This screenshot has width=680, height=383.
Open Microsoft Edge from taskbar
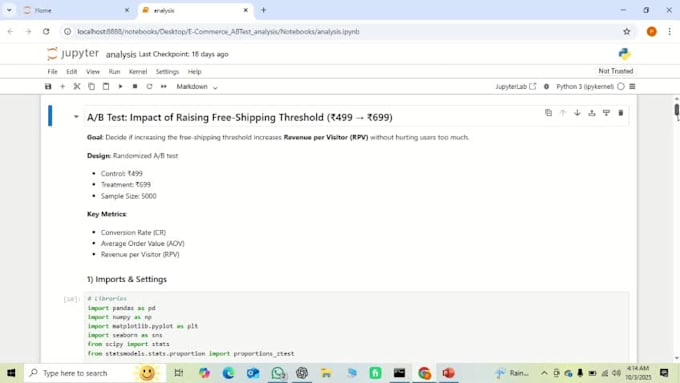229,373
